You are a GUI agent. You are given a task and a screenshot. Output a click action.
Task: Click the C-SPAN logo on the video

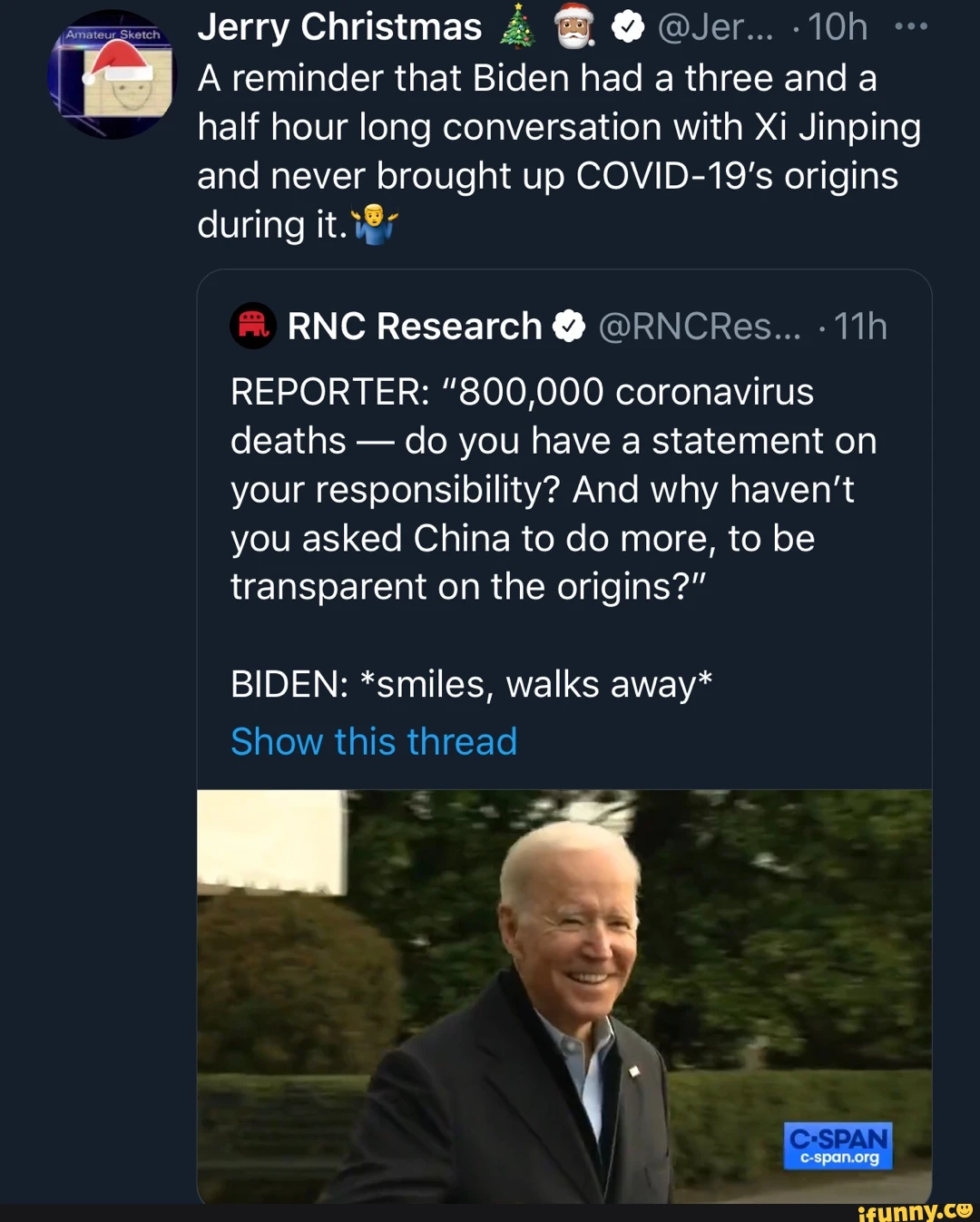click(x=838, y=1145)
